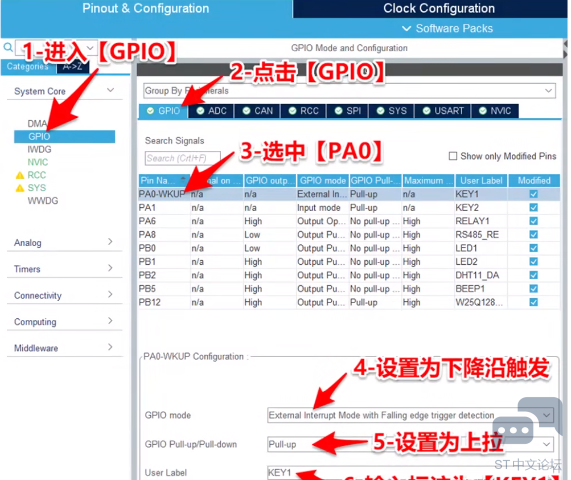Viewport: 571px width, 480px height.
Task: Select the PB0 pin row
Action: (x=349, y=248)
